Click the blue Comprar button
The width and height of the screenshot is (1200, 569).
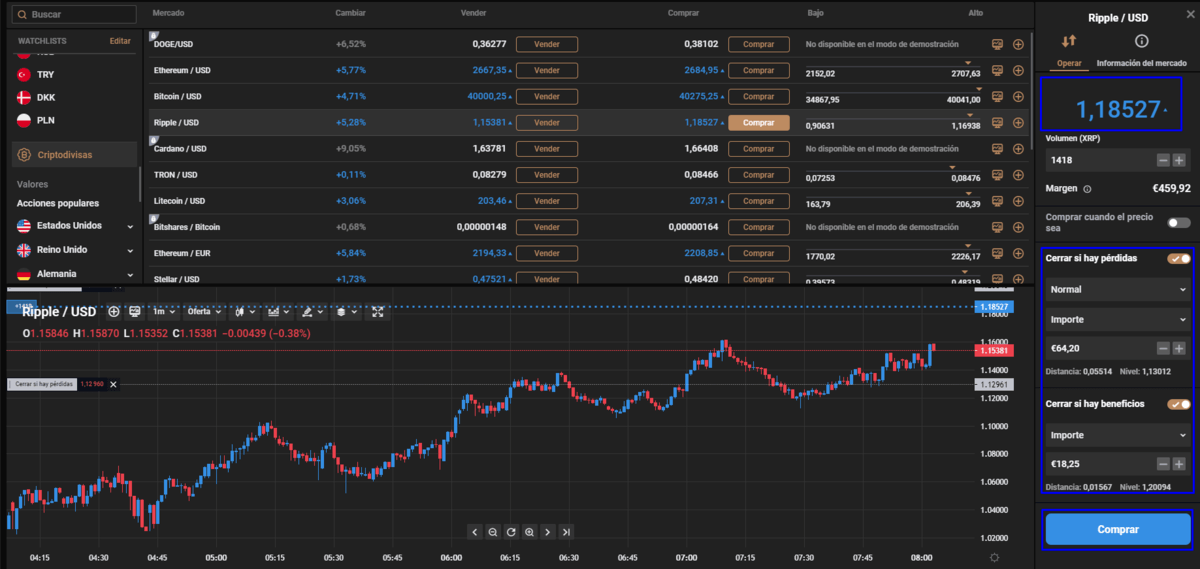point(1117,530)
